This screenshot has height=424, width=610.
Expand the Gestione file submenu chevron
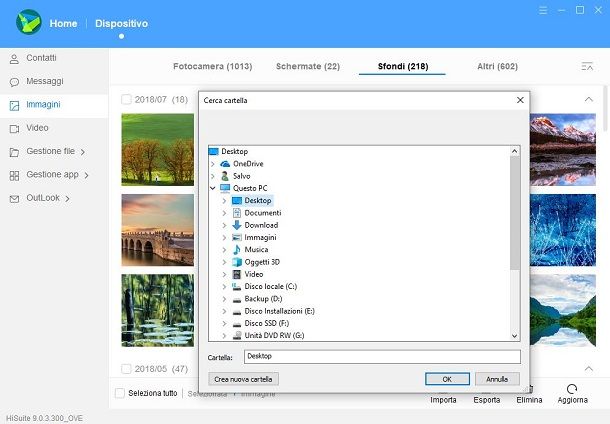click(83, 152)
